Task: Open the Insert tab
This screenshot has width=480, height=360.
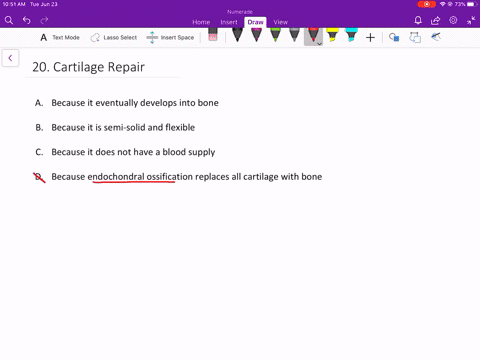Action: click(x=229, y=22)
